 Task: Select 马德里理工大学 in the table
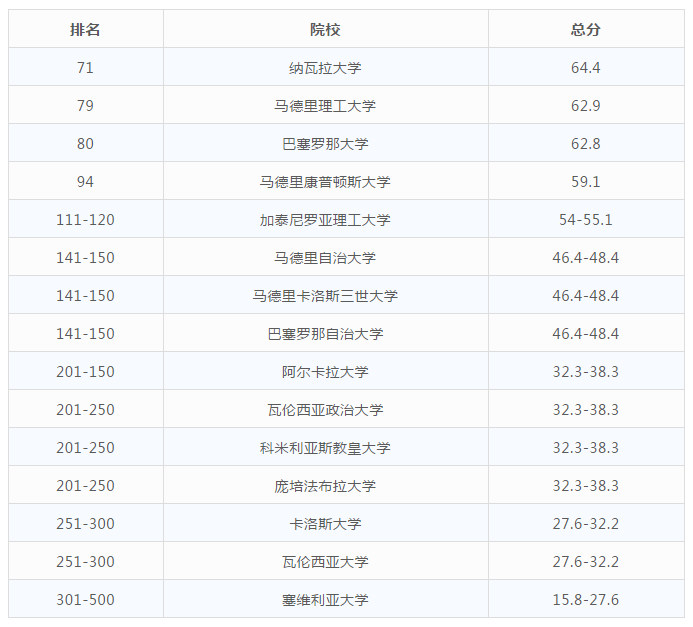(x=325, y=106)
